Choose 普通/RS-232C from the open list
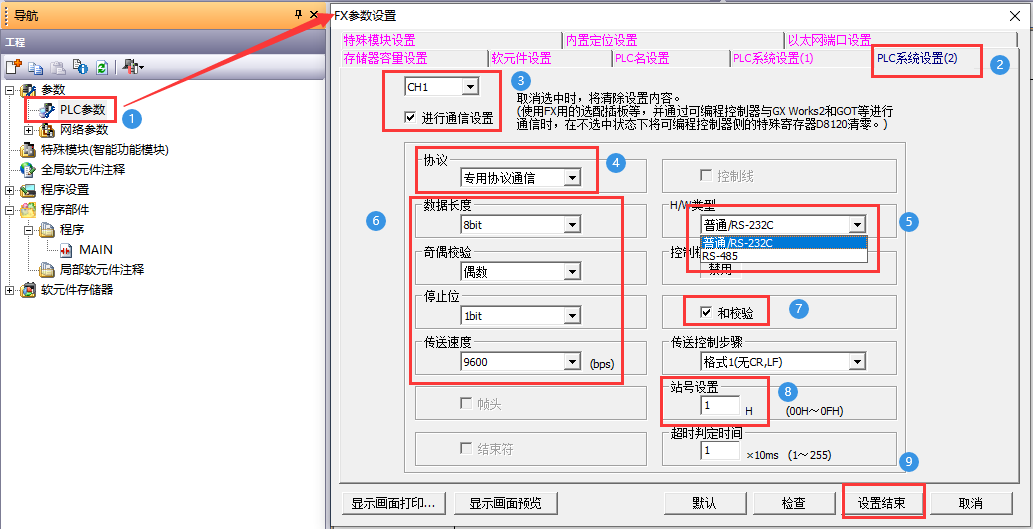This screenshot has width=1033, height=529. click(x=783, y=242)
